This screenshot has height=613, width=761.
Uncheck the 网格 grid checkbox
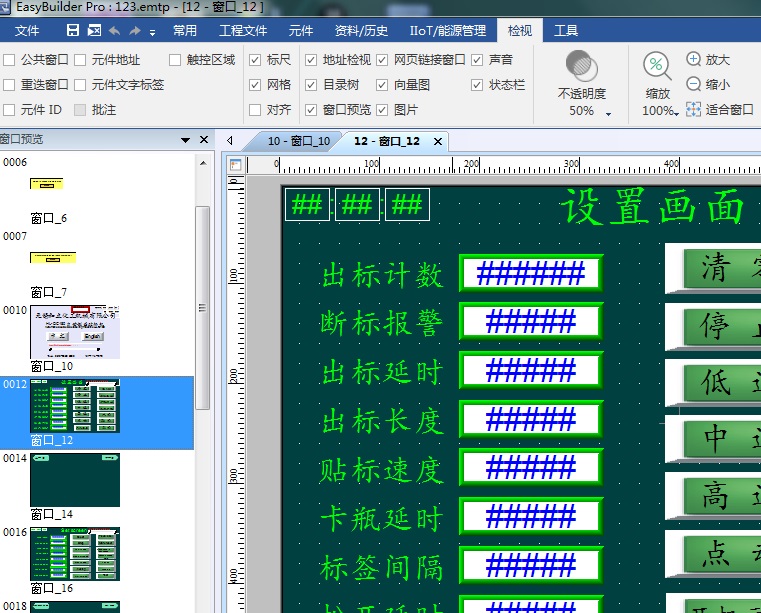point(255,85)
